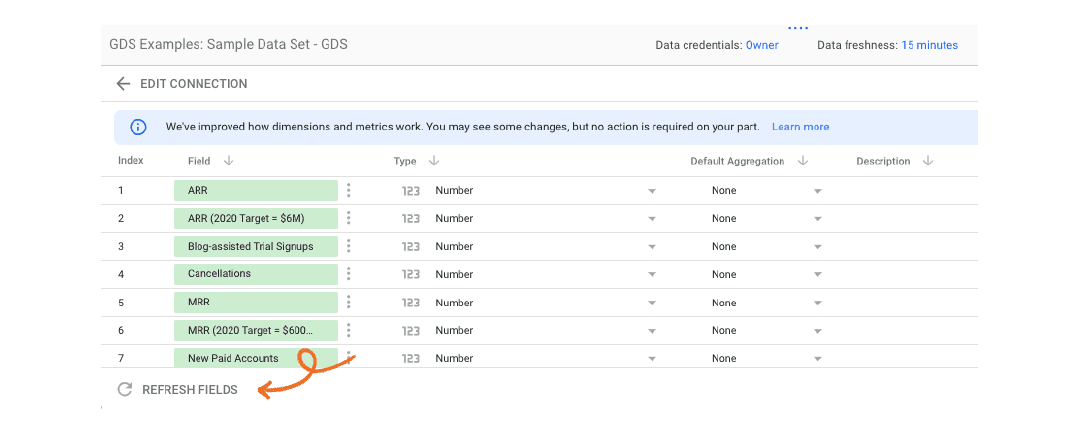This screenshot has width=1078, height=432.
Task: Click the Learn more link
Action: pyautogui.click(x=800, y=127)
